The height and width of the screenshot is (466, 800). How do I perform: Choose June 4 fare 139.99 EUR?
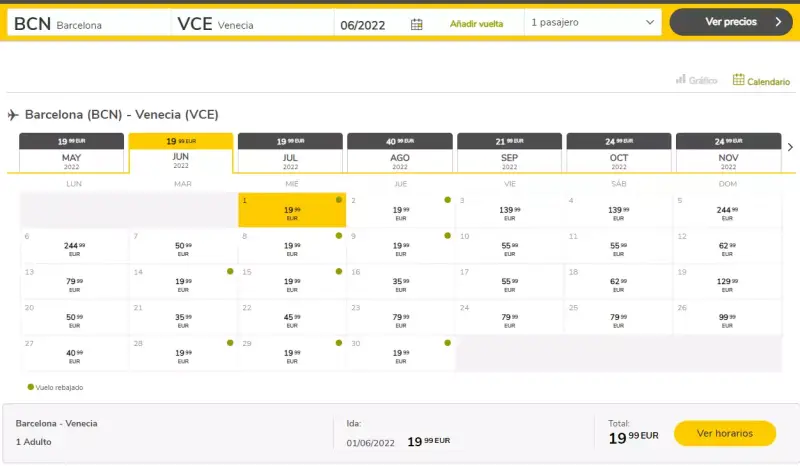click(618, 210)
